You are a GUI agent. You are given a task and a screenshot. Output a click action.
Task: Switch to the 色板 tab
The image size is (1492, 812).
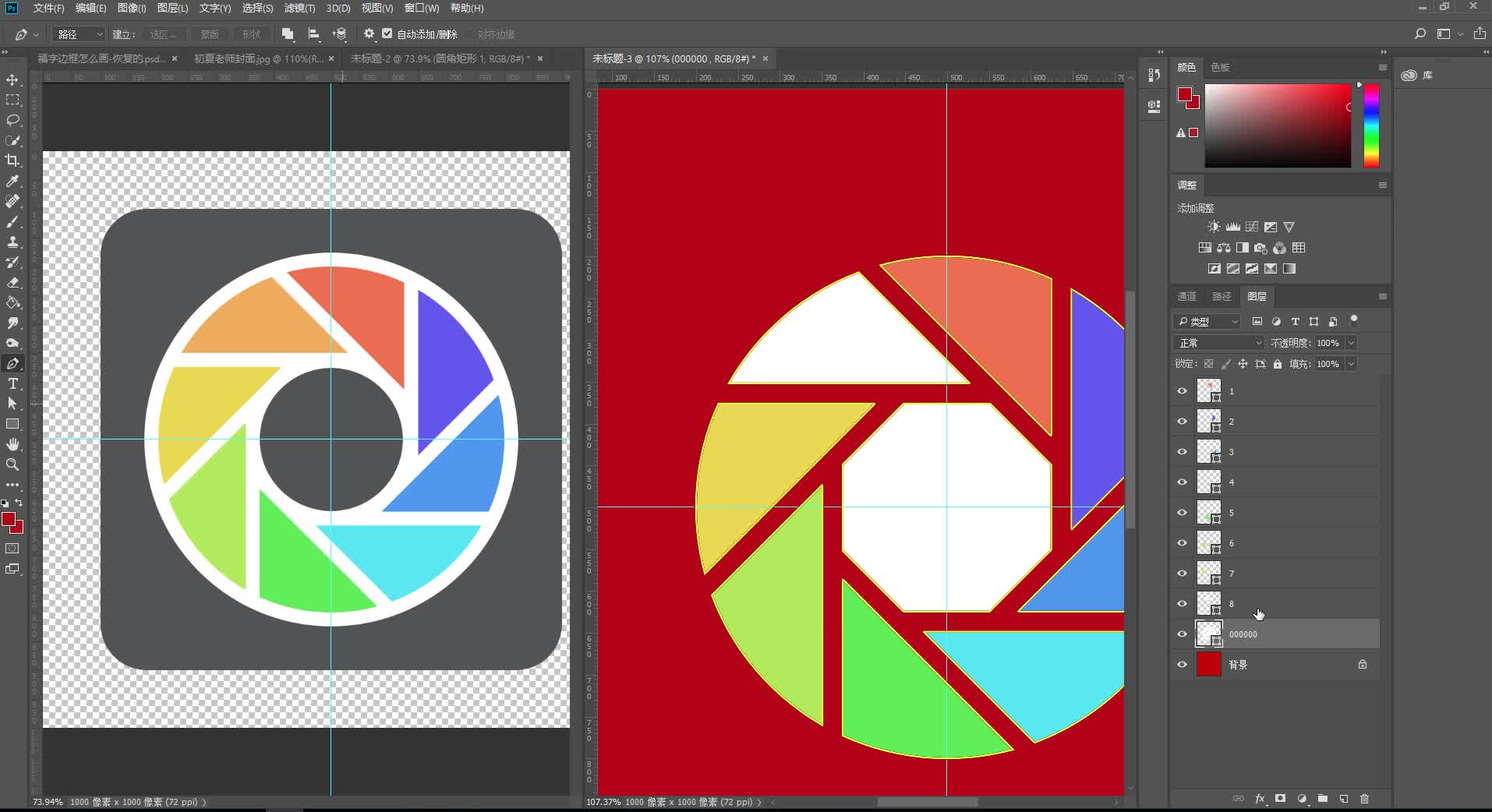tap(1220, 67)
